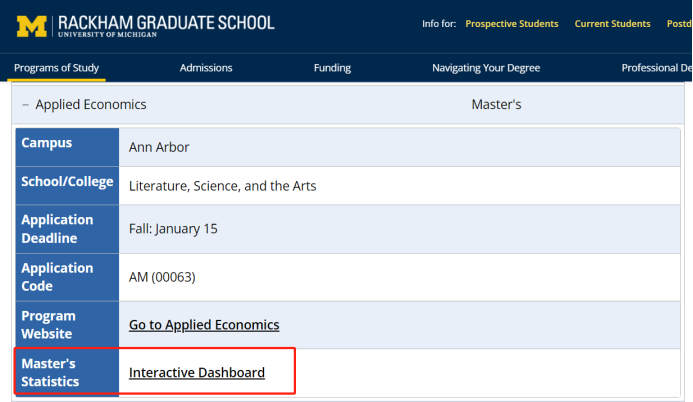The height and width of the screenshot is (402, 693).
Task: Click the Info for: label
Action: [x=439, y=24]
